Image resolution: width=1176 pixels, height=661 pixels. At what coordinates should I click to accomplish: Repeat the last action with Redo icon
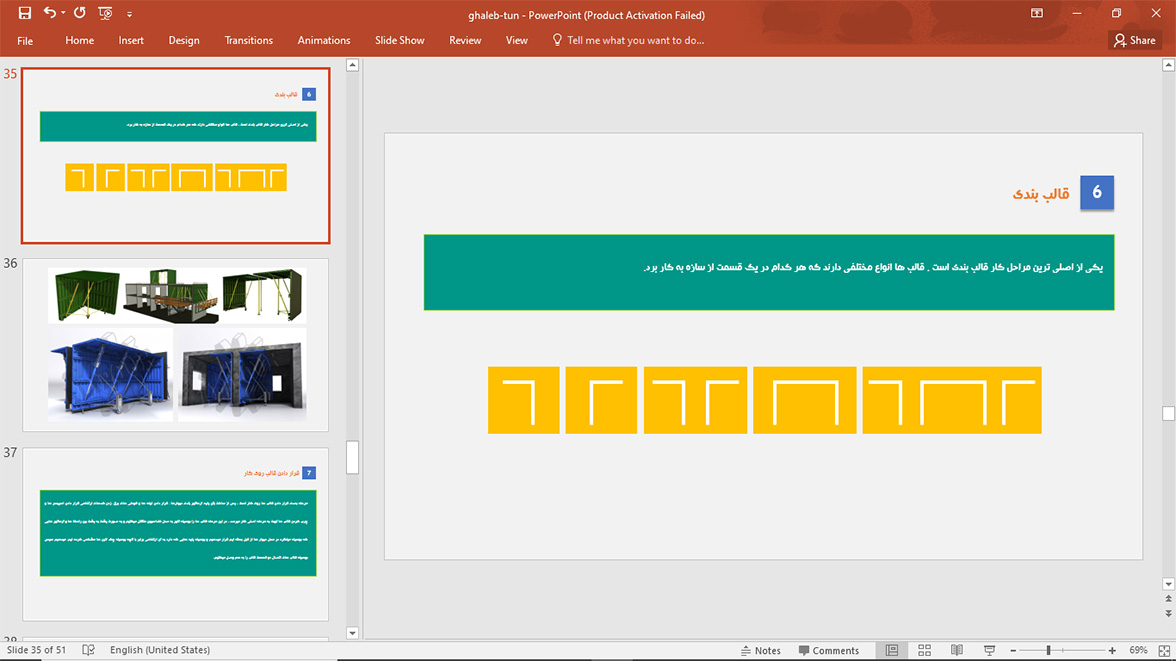pos(80,13)
